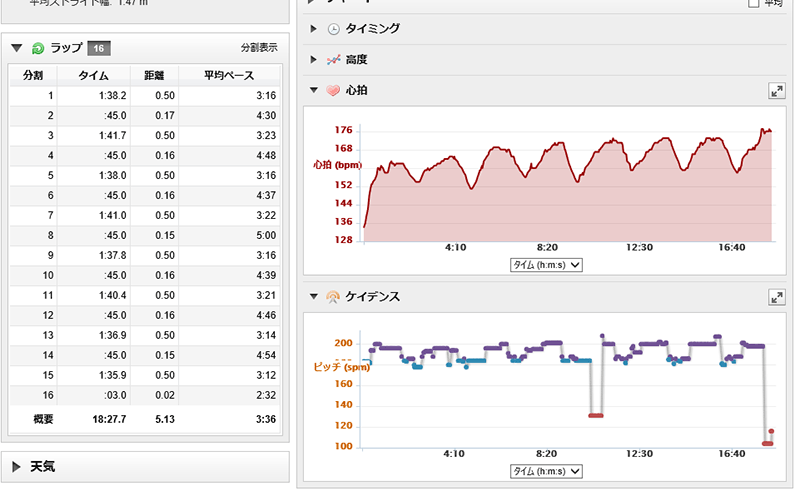Expand the タイミング section
Screen dimensions: 800x491
[314, 29]
